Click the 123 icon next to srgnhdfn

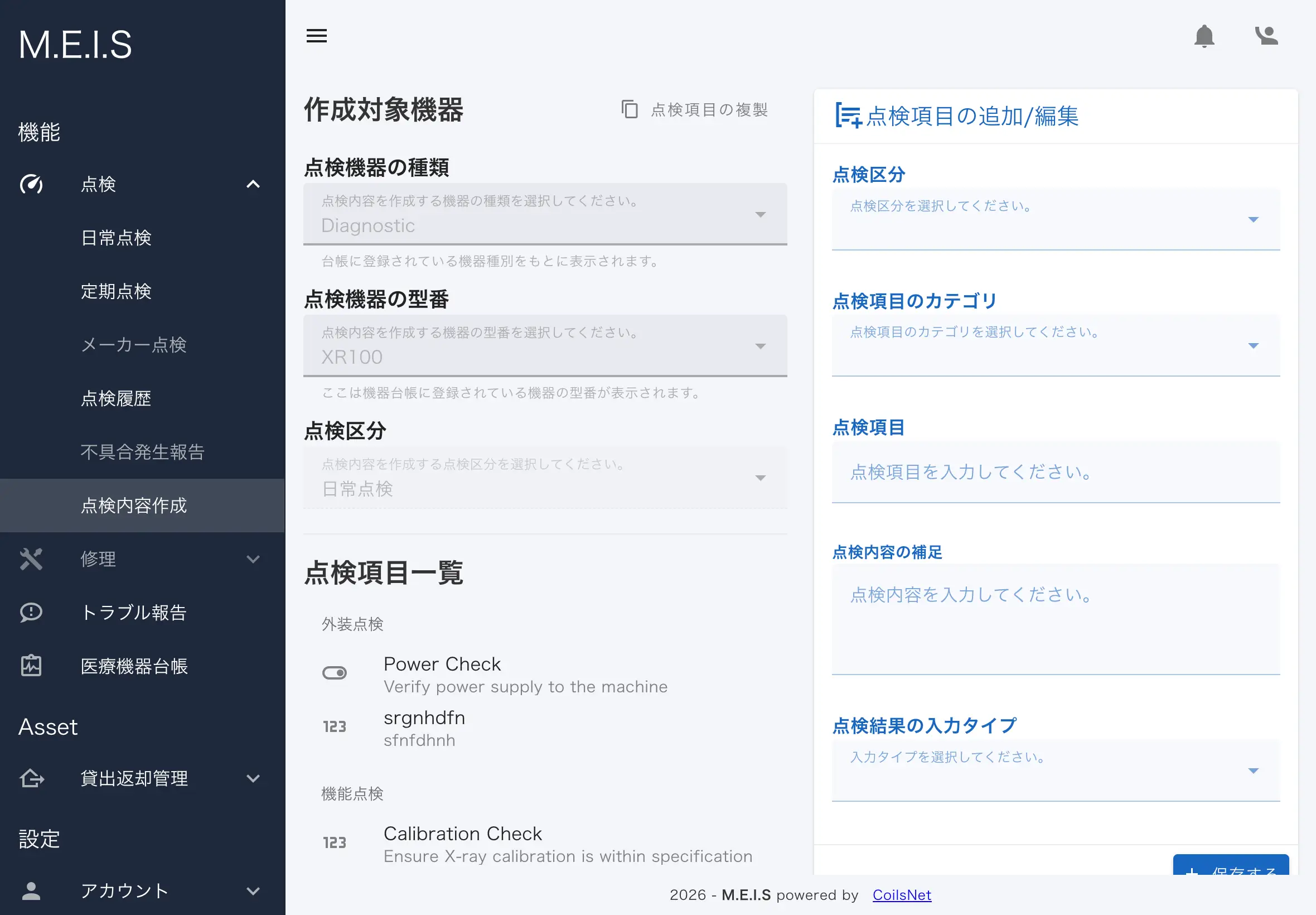click(x=335, y=726)
